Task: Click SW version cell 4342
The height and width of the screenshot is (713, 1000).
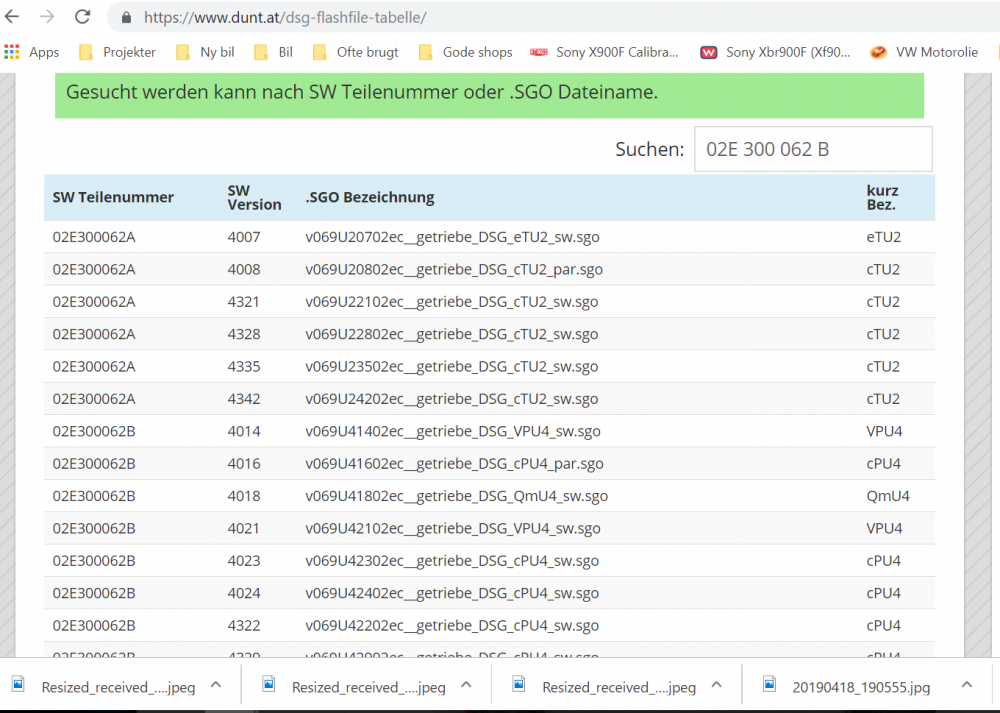Action: coord(244,399)
